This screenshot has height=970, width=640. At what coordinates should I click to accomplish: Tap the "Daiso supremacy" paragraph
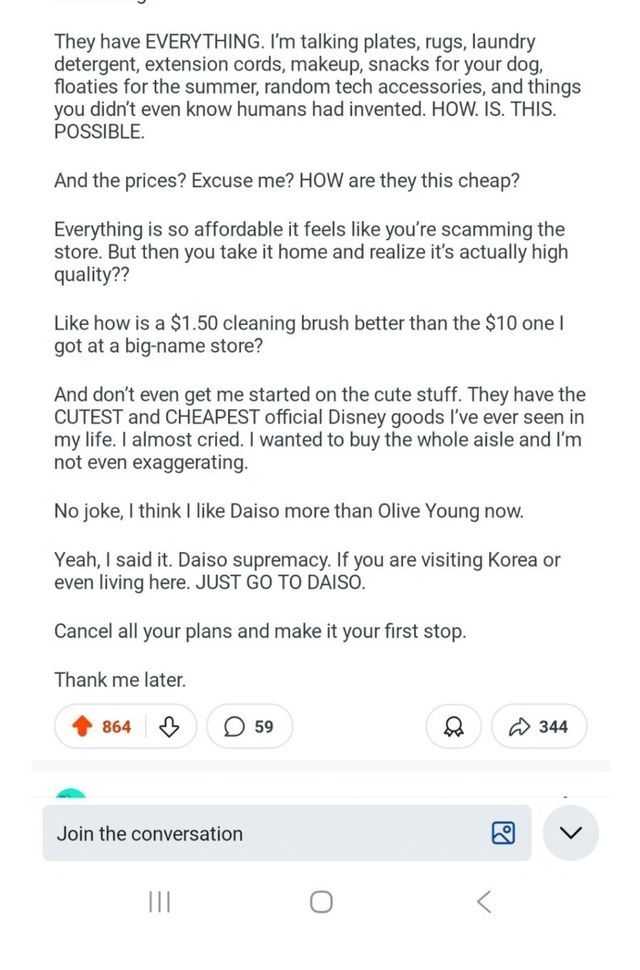(306, 571)
